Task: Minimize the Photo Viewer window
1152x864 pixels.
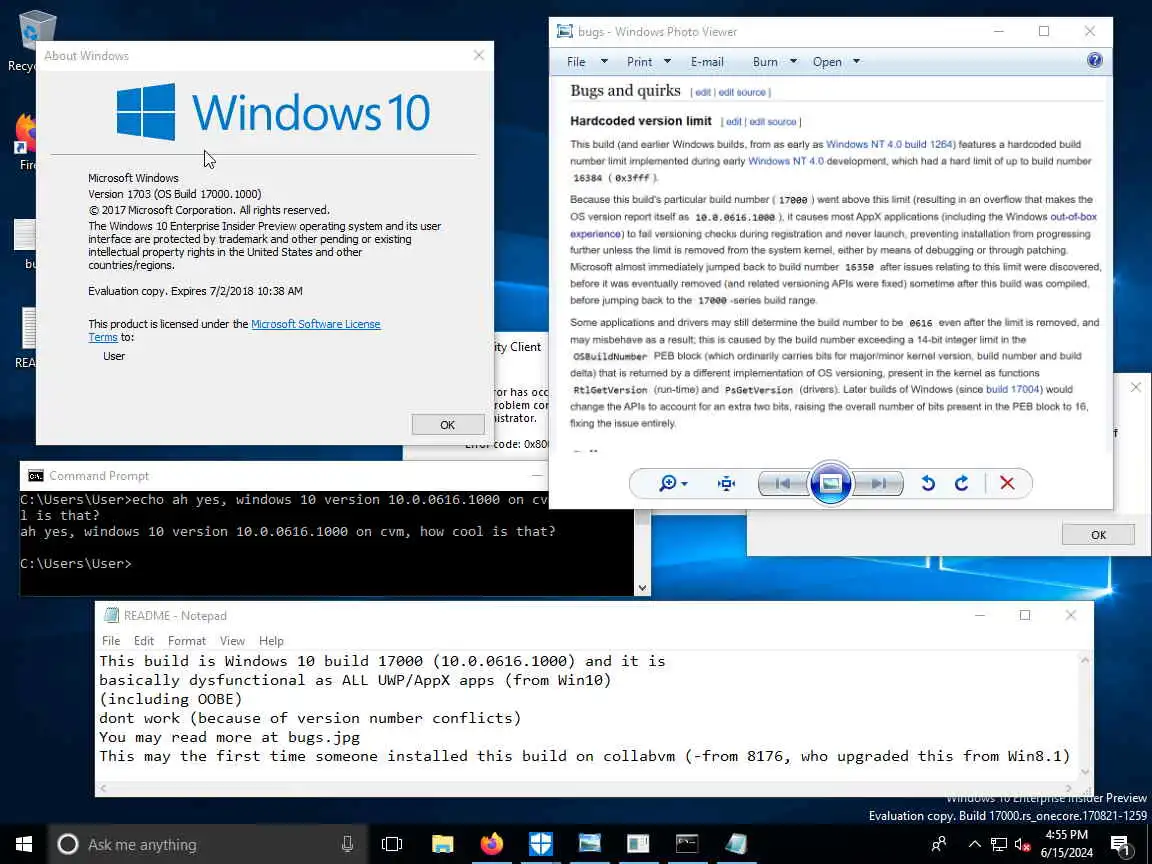Action: [998, 31]
